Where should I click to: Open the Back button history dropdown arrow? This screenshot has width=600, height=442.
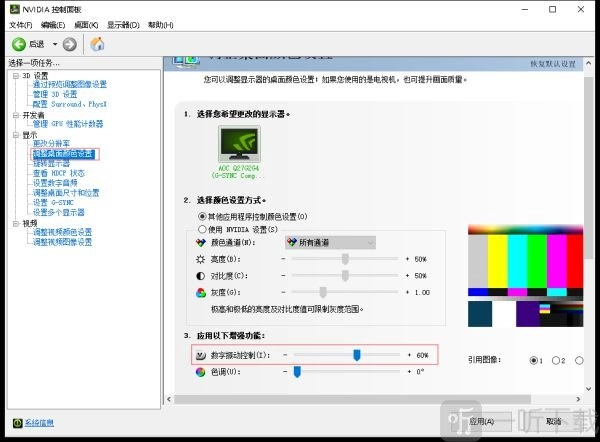53,44
